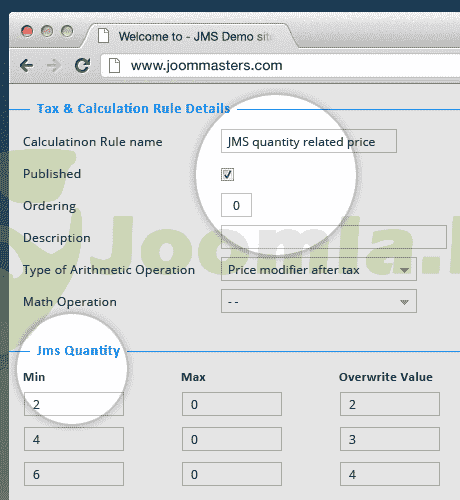This screenshot has width=460, height=500.
Task: Click Max field in the third row
Action: coord(232,474)
